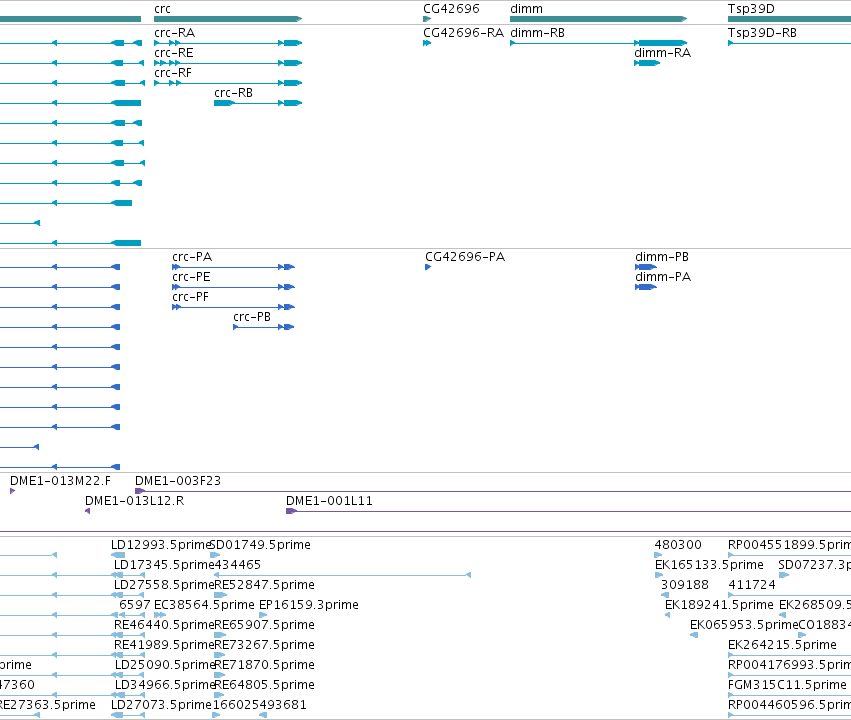Select the 411724 cDNA label
Viewport: 851px width, 720px height.
[x=752, y=585]
